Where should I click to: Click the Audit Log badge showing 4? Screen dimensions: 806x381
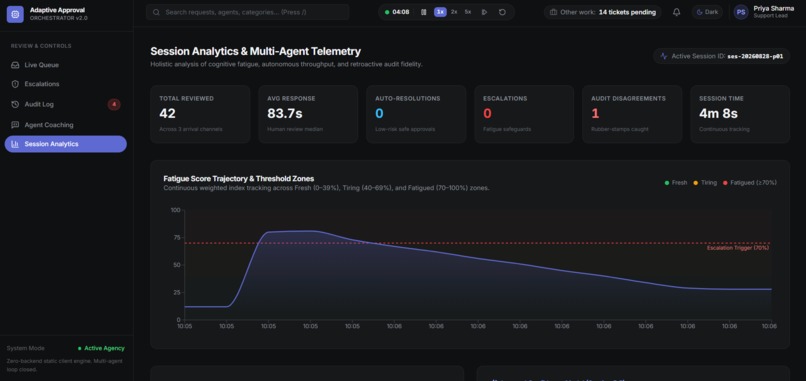tap(114, 104)
